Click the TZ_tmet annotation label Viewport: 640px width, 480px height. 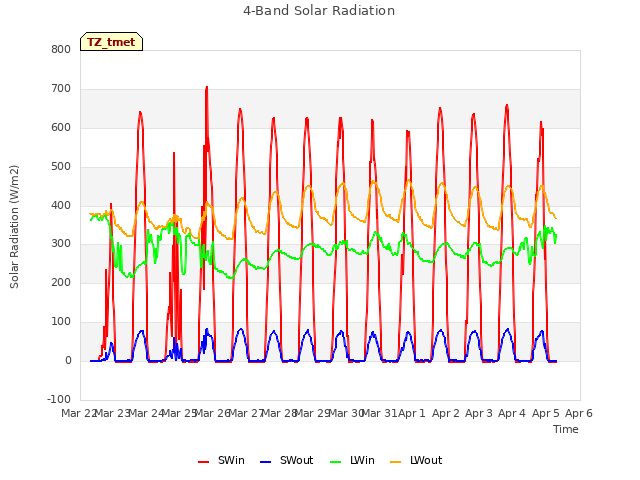[111, 42]
